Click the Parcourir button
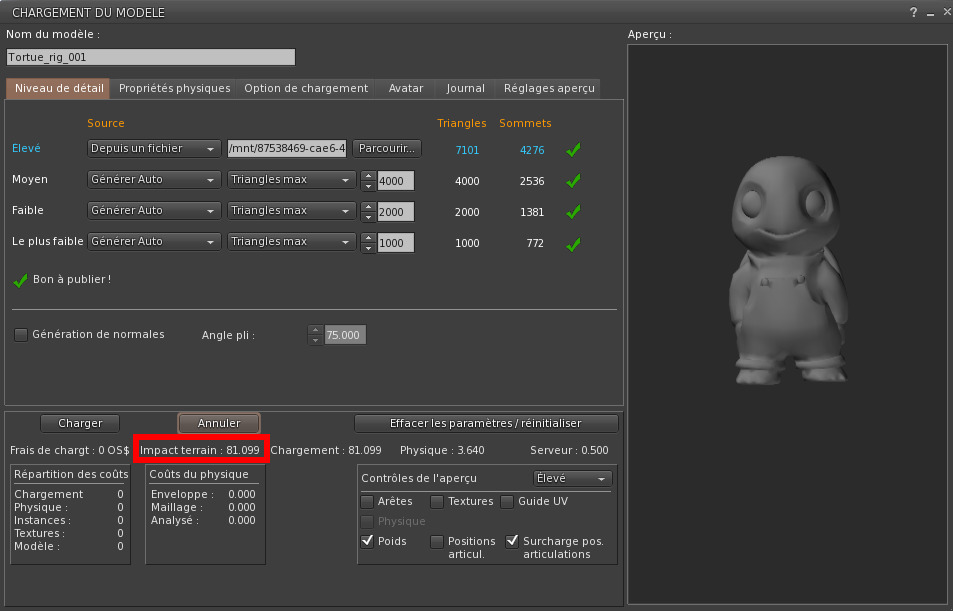 [x=387, y=149]
